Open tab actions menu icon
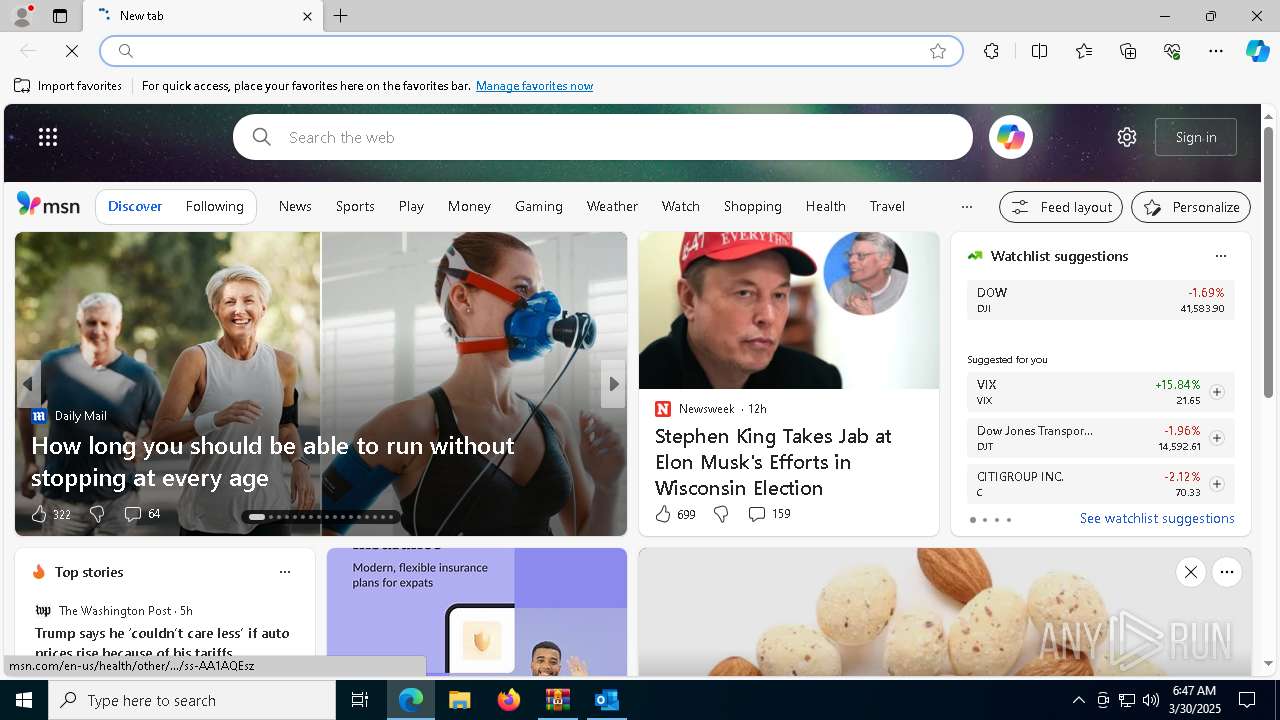The height and width of the screenshot is (720, 1280). (60, 16)
